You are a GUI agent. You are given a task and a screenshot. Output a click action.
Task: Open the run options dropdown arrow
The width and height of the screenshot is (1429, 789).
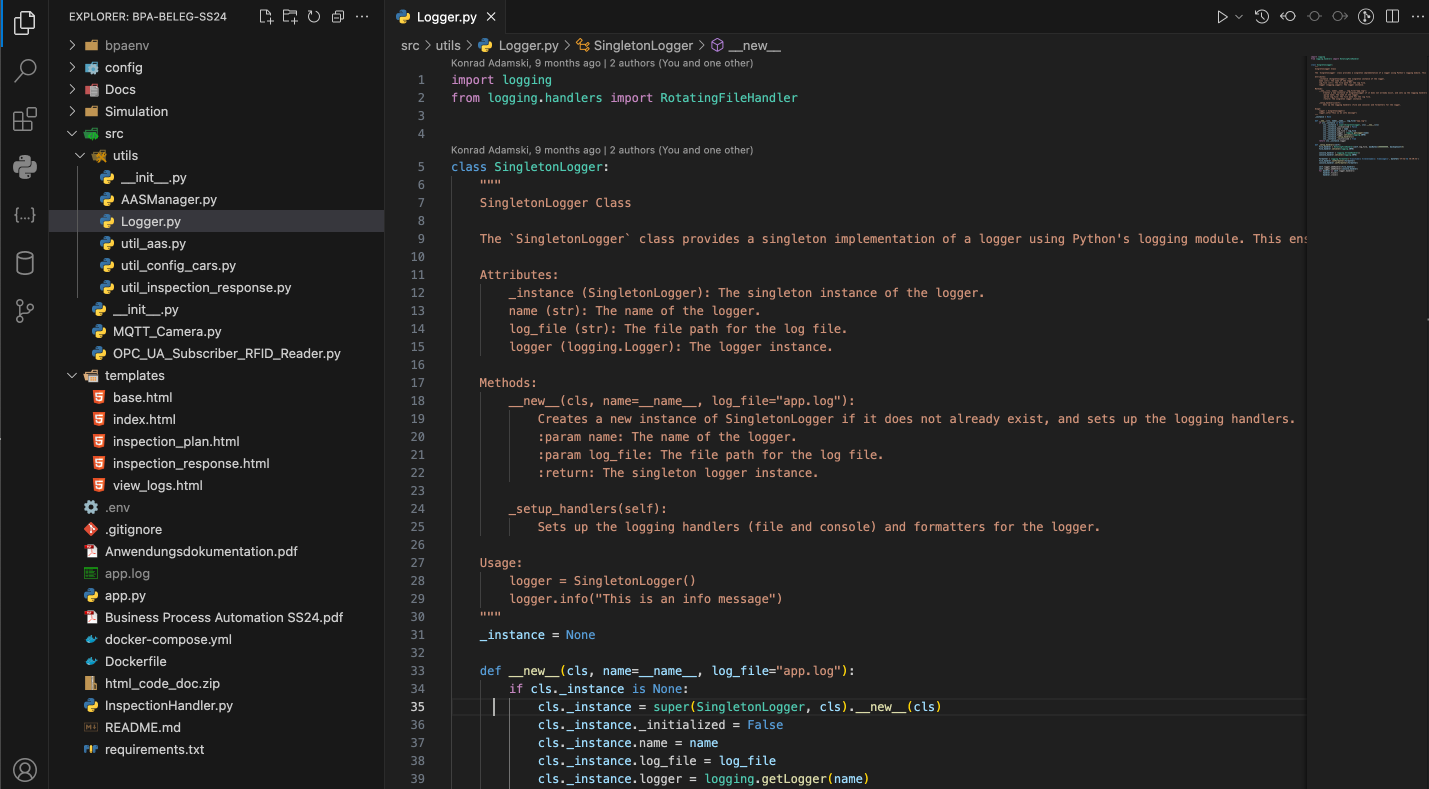1239,17
